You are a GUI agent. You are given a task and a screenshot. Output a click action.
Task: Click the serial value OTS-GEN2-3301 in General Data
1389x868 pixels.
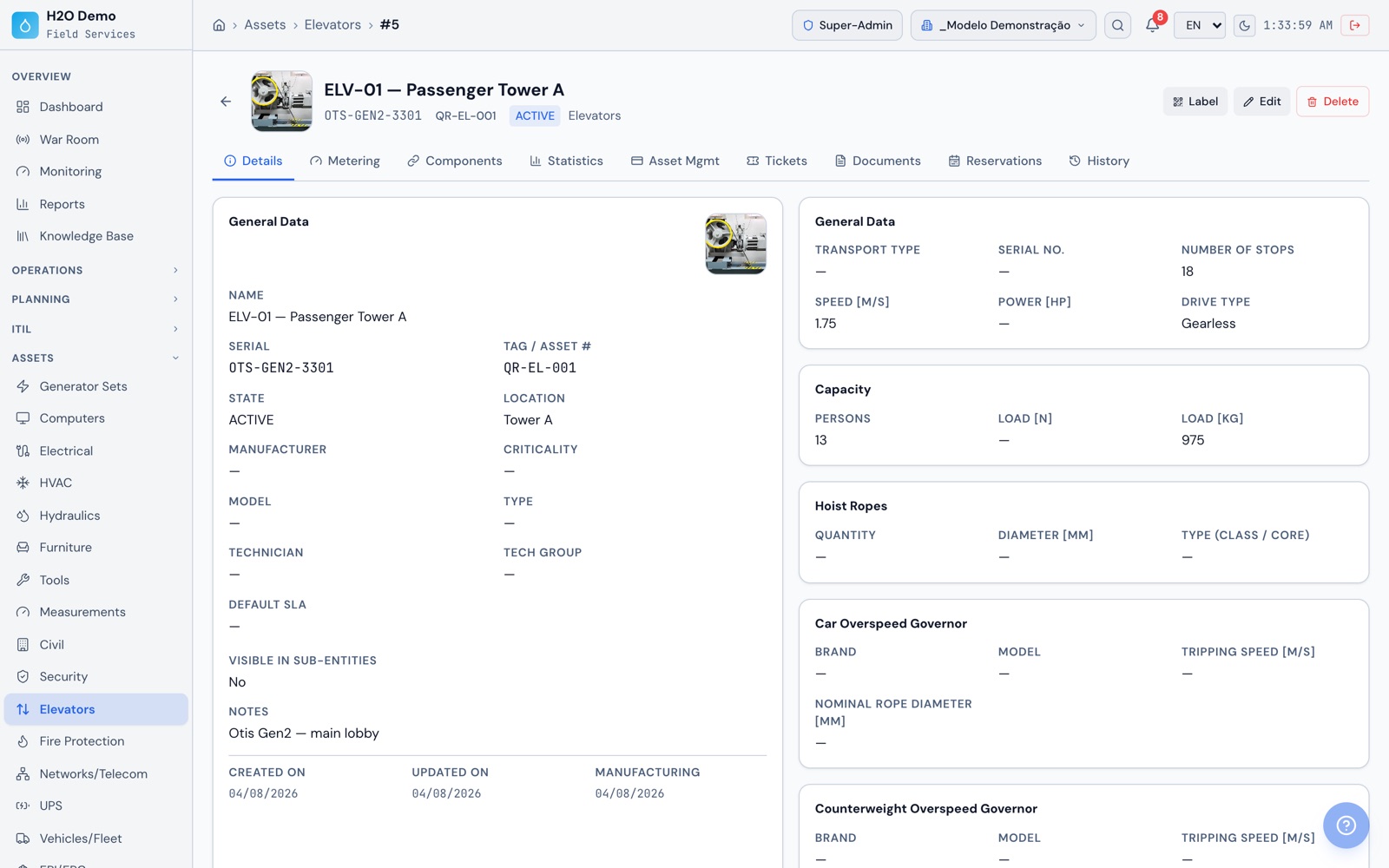(x=281, y=368)
